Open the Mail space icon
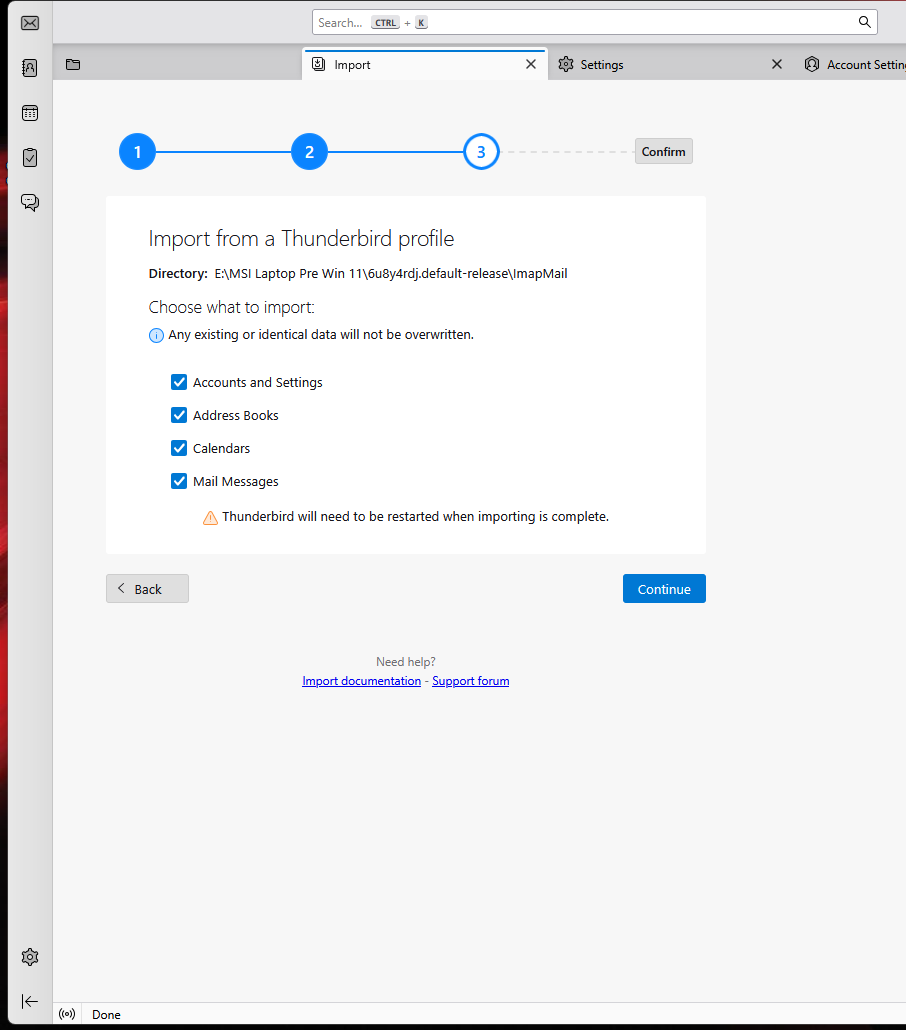 [x=30, y=24]
